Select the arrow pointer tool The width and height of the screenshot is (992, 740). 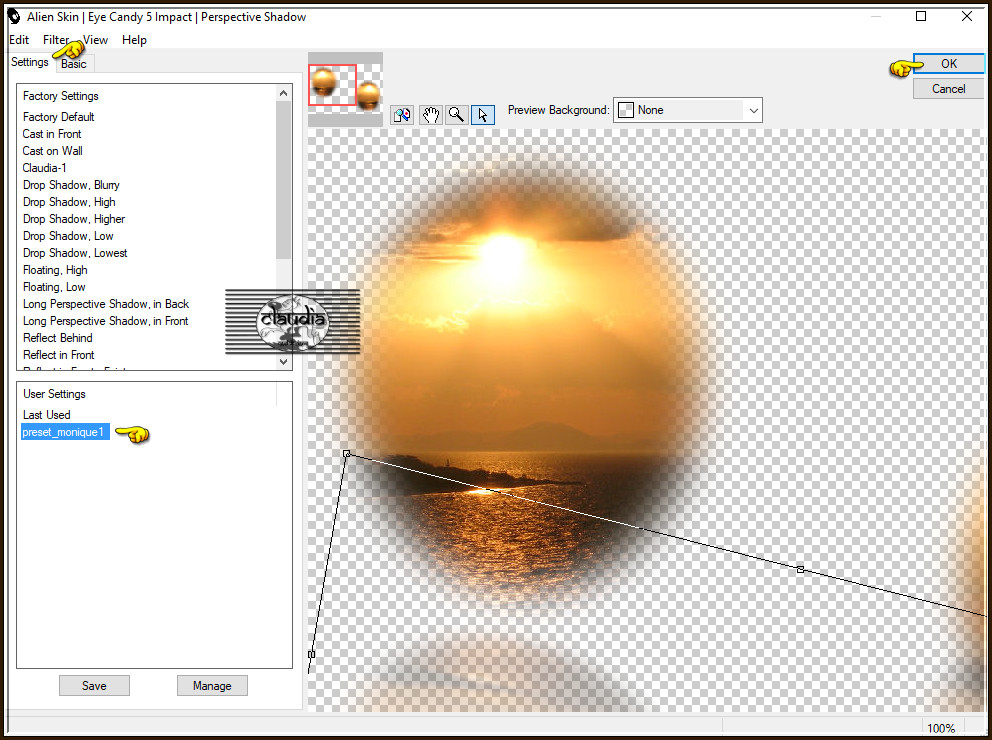[x=483, y=114]
